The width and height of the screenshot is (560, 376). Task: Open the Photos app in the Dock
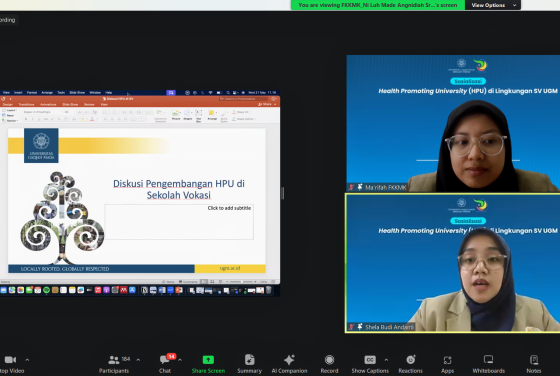click(21, 290)
